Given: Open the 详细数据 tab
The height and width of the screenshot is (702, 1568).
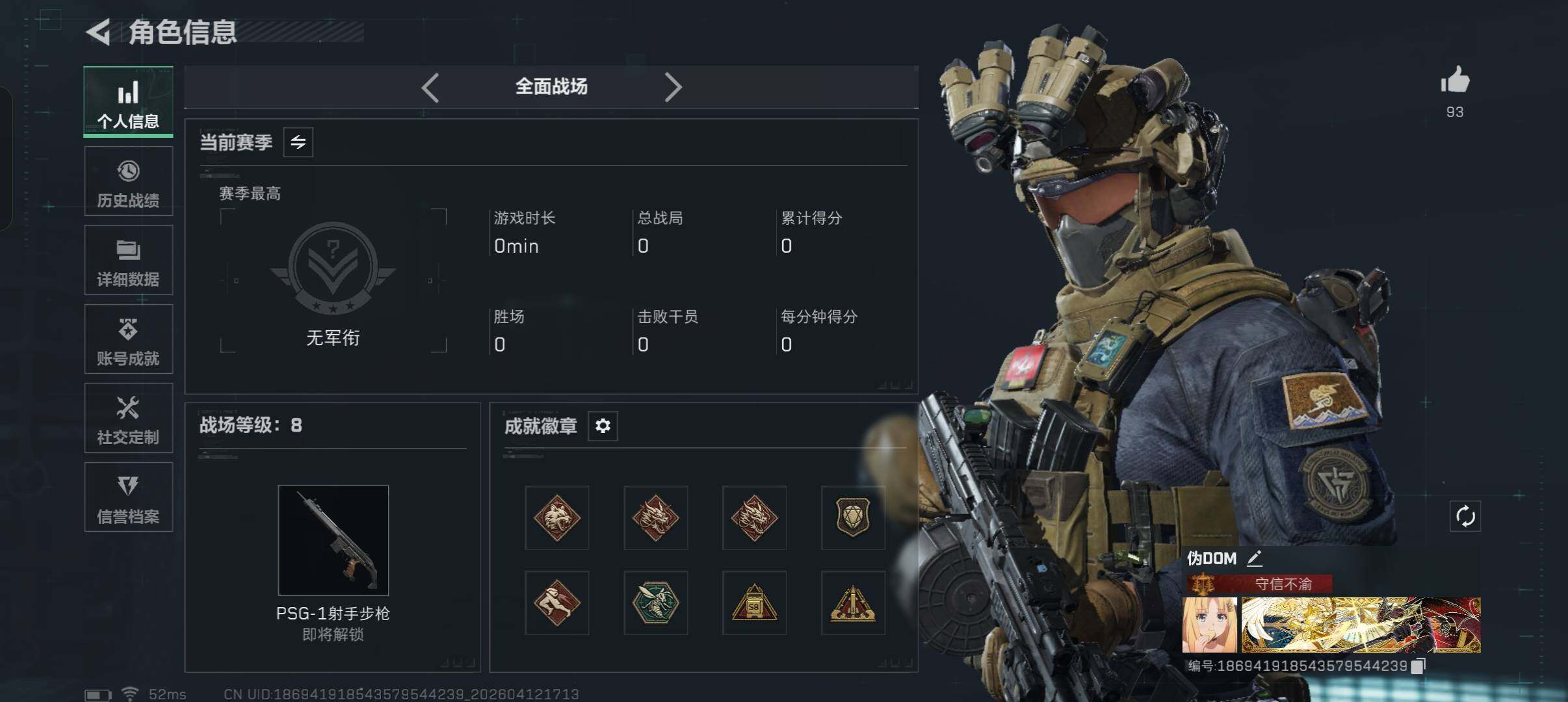Looking at the screenshot, I should (129, 260).
